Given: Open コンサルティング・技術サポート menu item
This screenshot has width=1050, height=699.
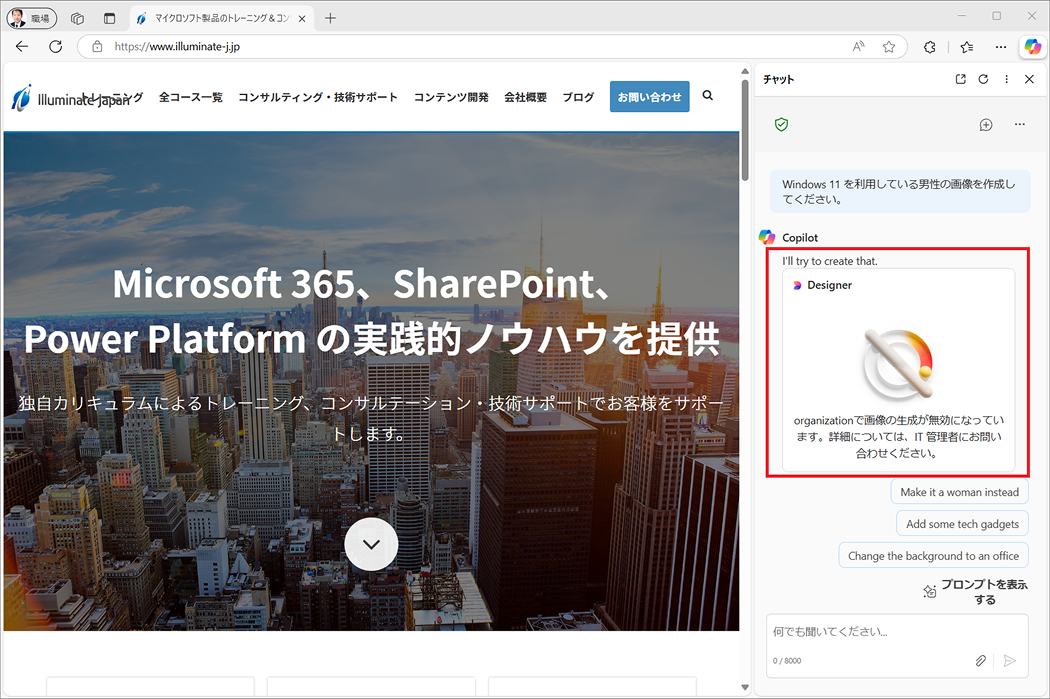Looking at the screenshot, I should [318, 97].
